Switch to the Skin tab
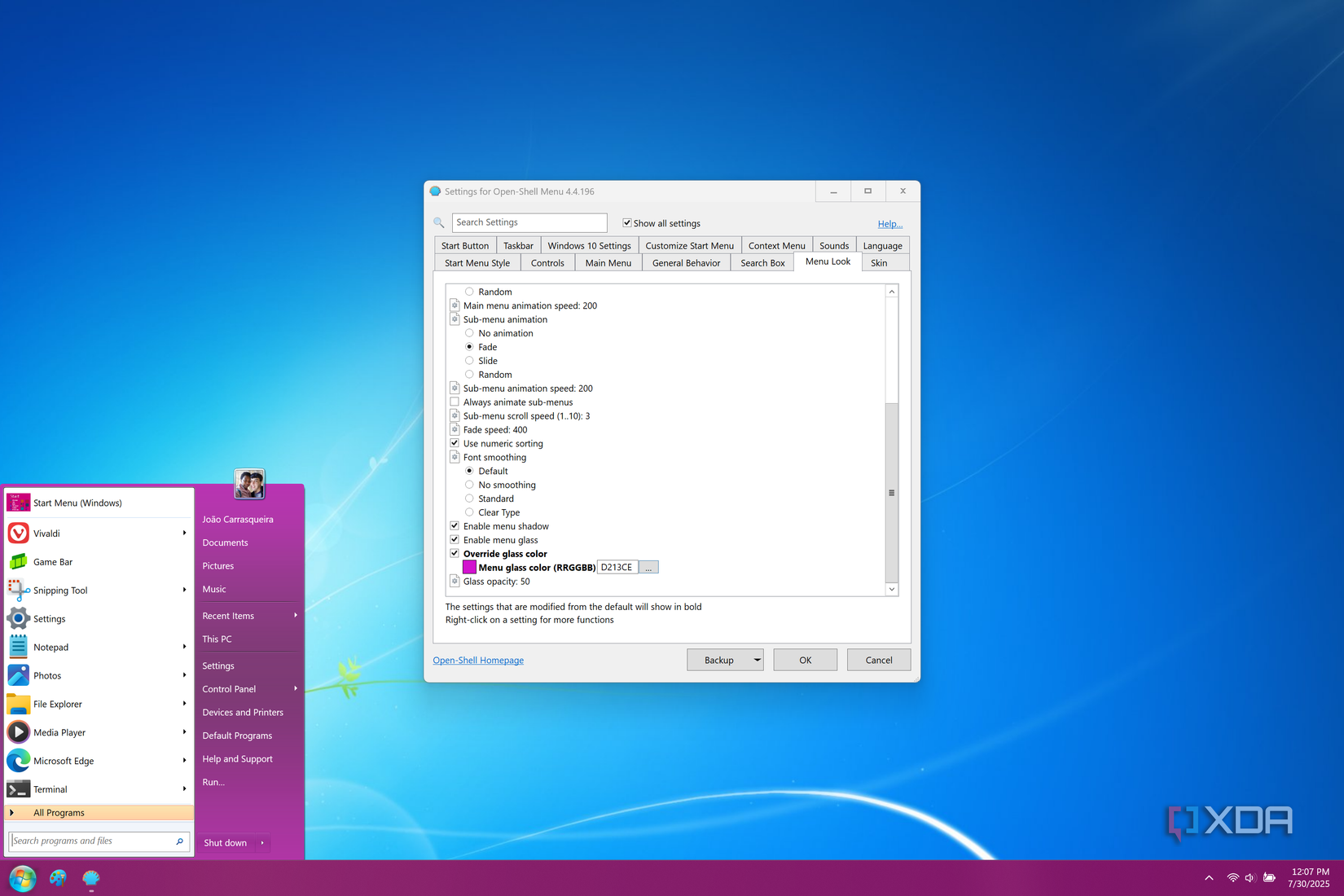Screen dimensions: 1344x896 coord(879,262)
